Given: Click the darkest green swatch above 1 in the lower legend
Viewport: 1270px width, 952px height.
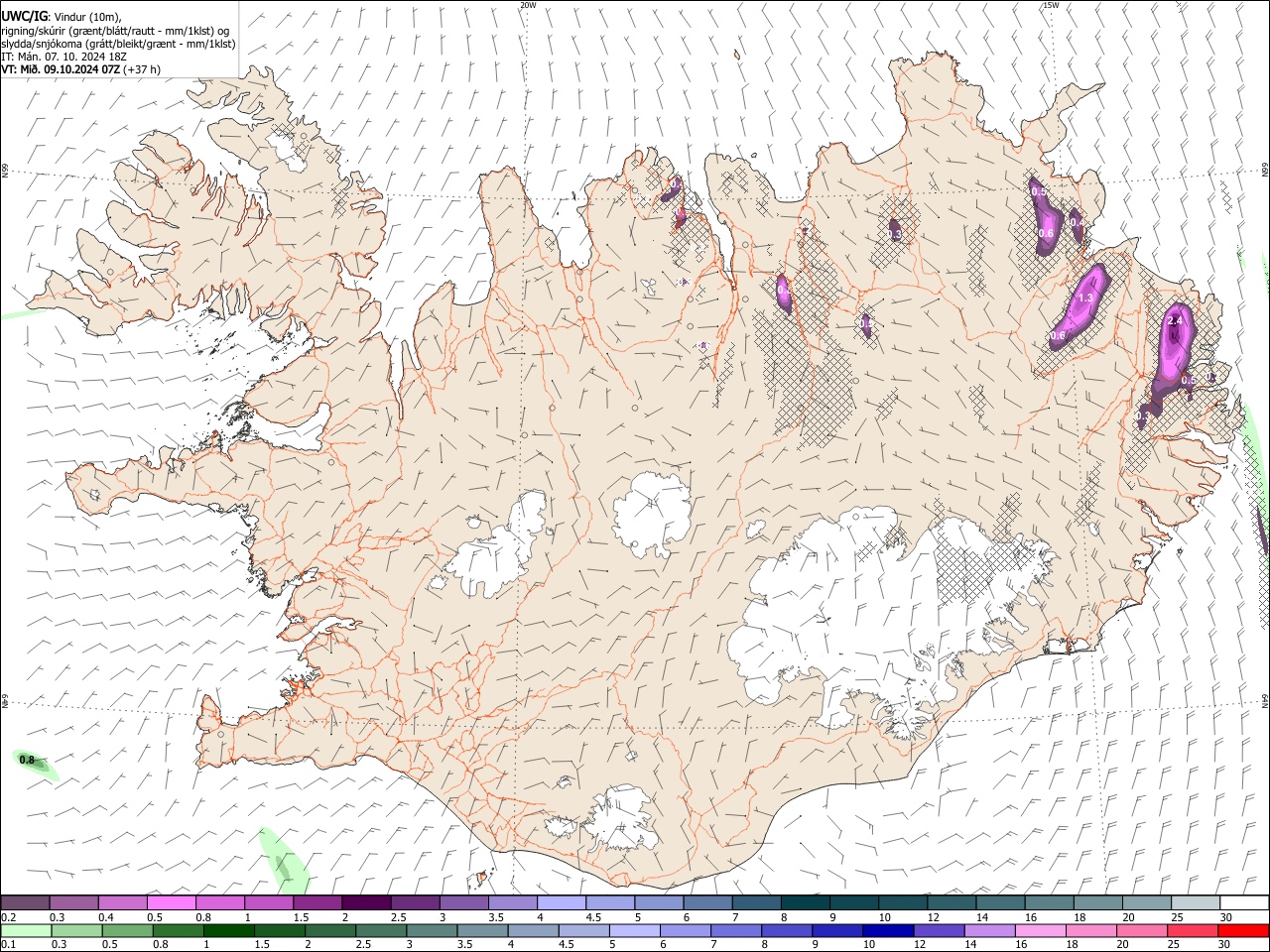Looking at the screenshot, I should coord(228,931).
